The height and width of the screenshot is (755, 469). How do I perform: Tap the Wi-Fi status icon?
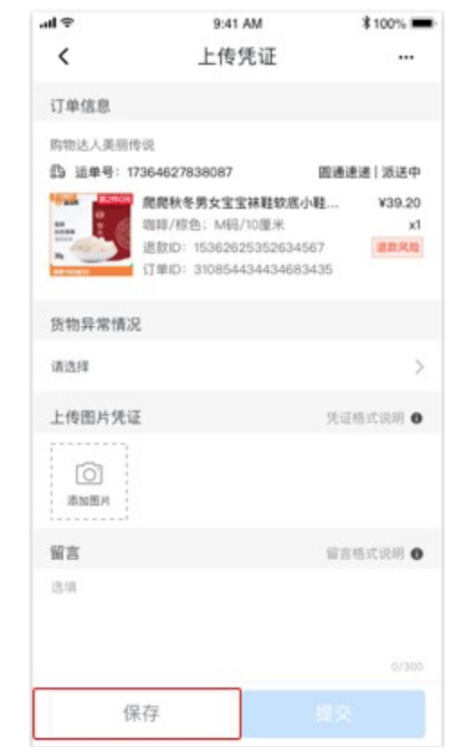[x=68, y=22]
